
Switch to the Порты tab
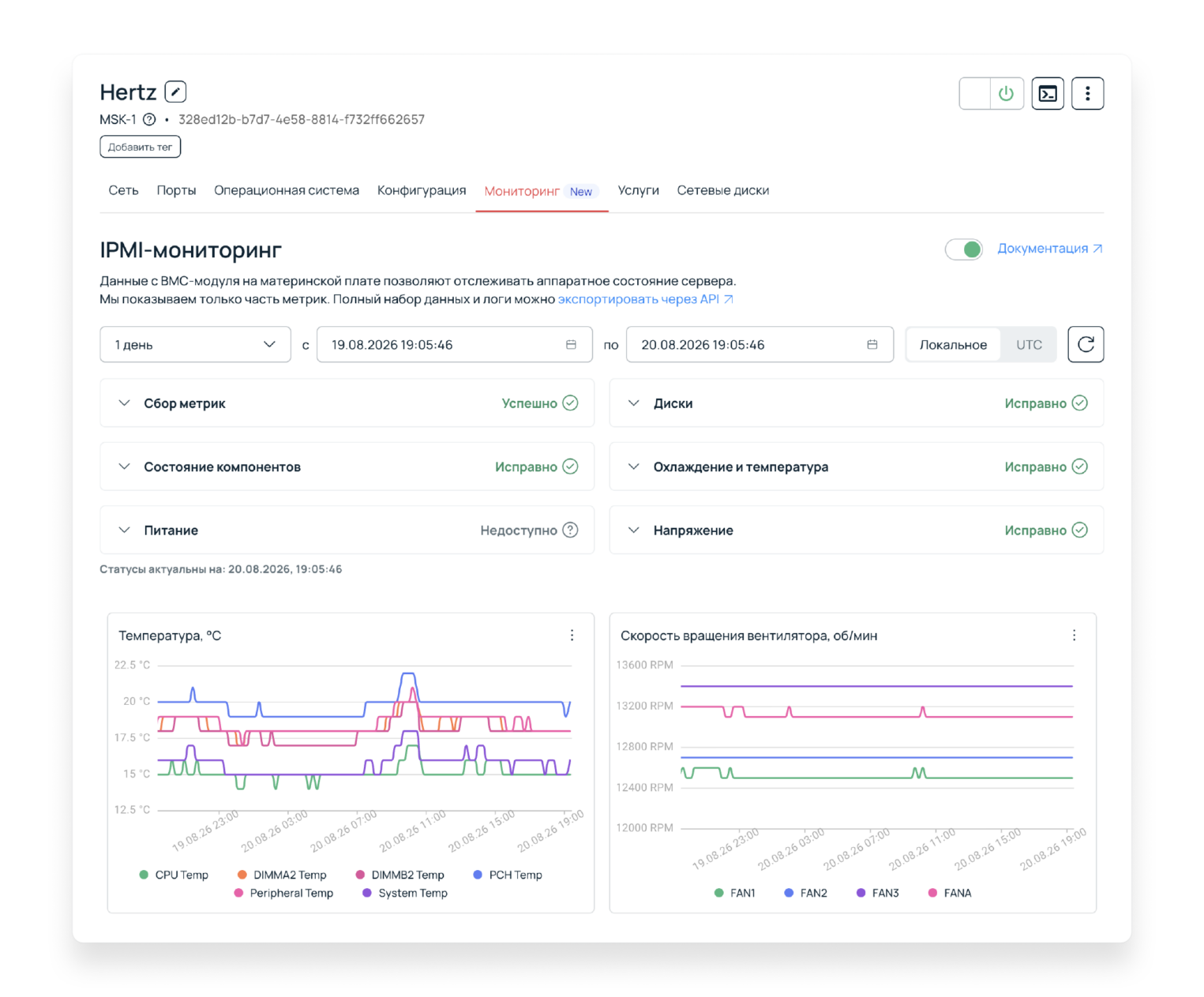(x=176, y=190)
